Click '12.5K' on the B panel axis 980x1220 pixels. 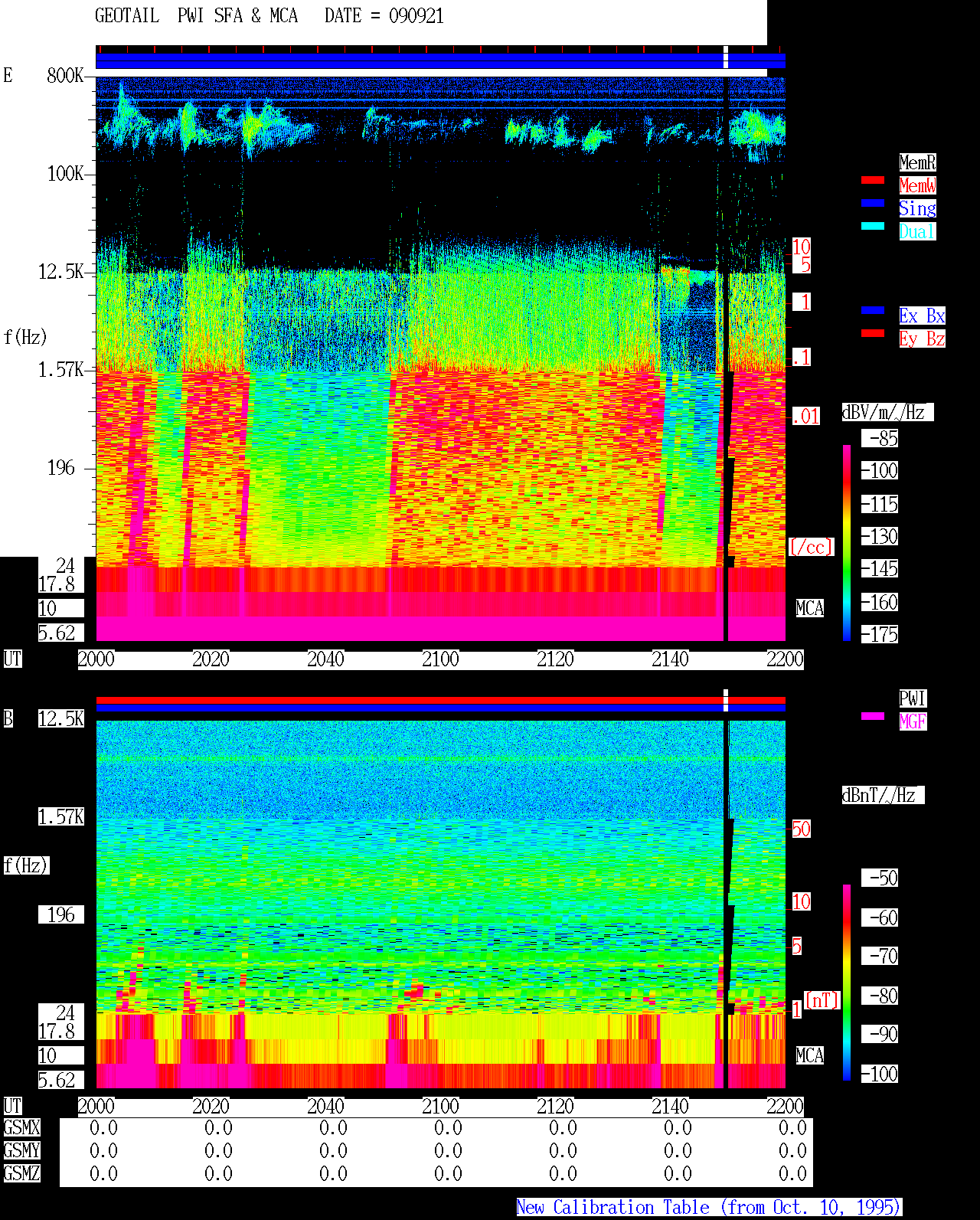pos(61,718)
